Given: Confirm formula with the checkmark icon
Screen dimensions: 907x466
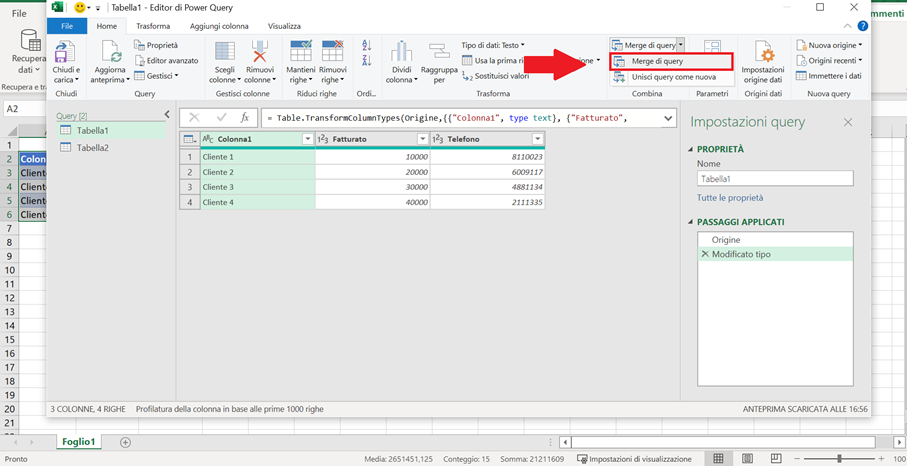Looking at the screenshot, I should pos(221,118).
